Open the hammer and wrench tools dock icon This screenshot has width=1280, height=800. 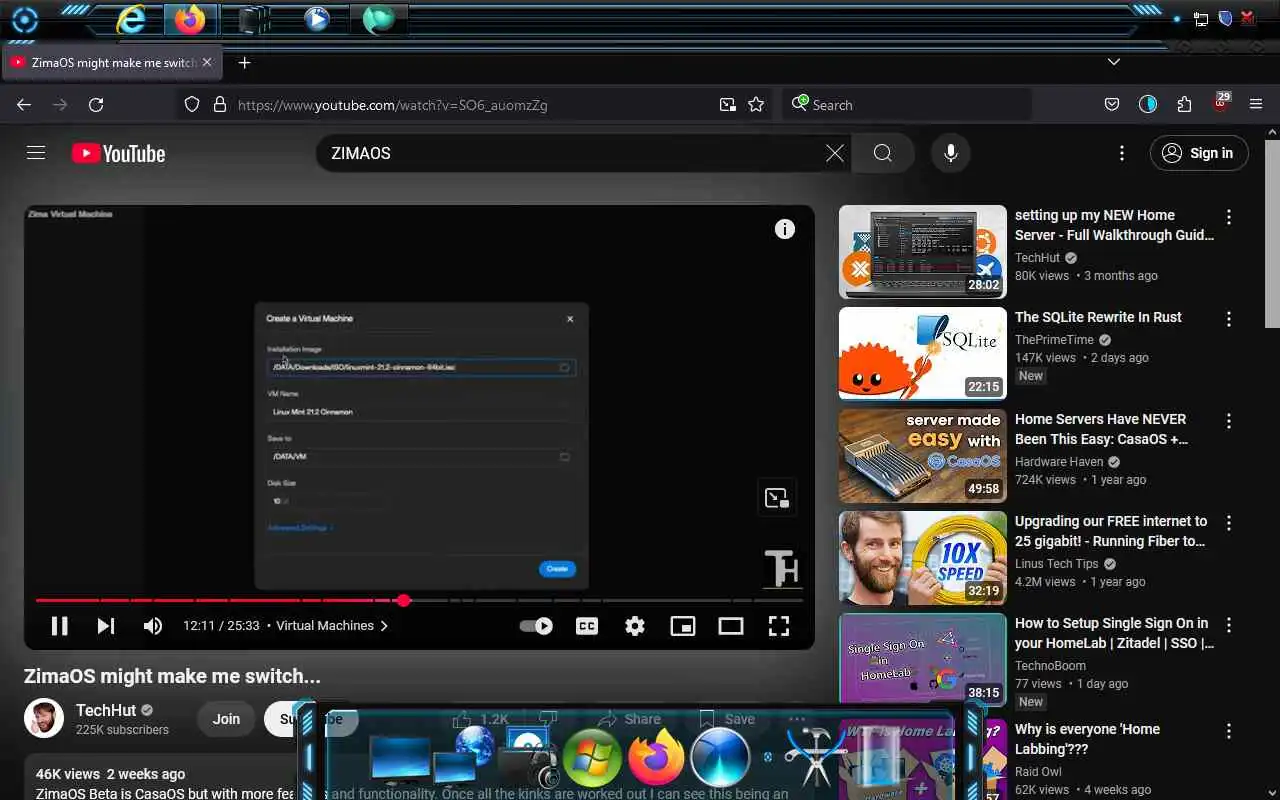point(815,757)
